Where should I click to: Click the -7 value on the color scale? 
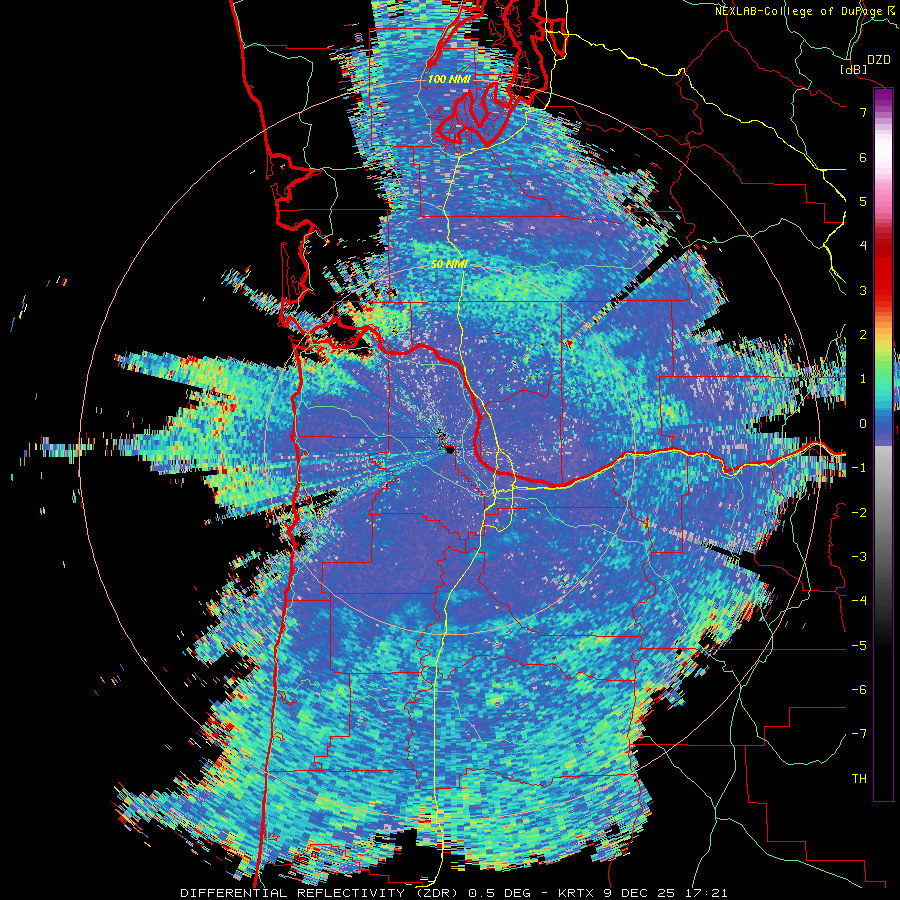(x=859, y=734)
